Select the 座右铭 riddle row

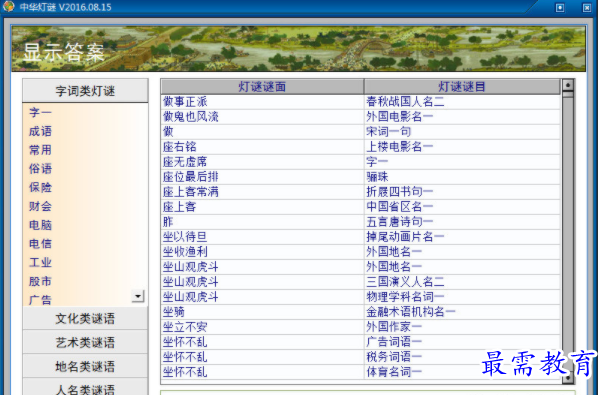coord(360,147)
